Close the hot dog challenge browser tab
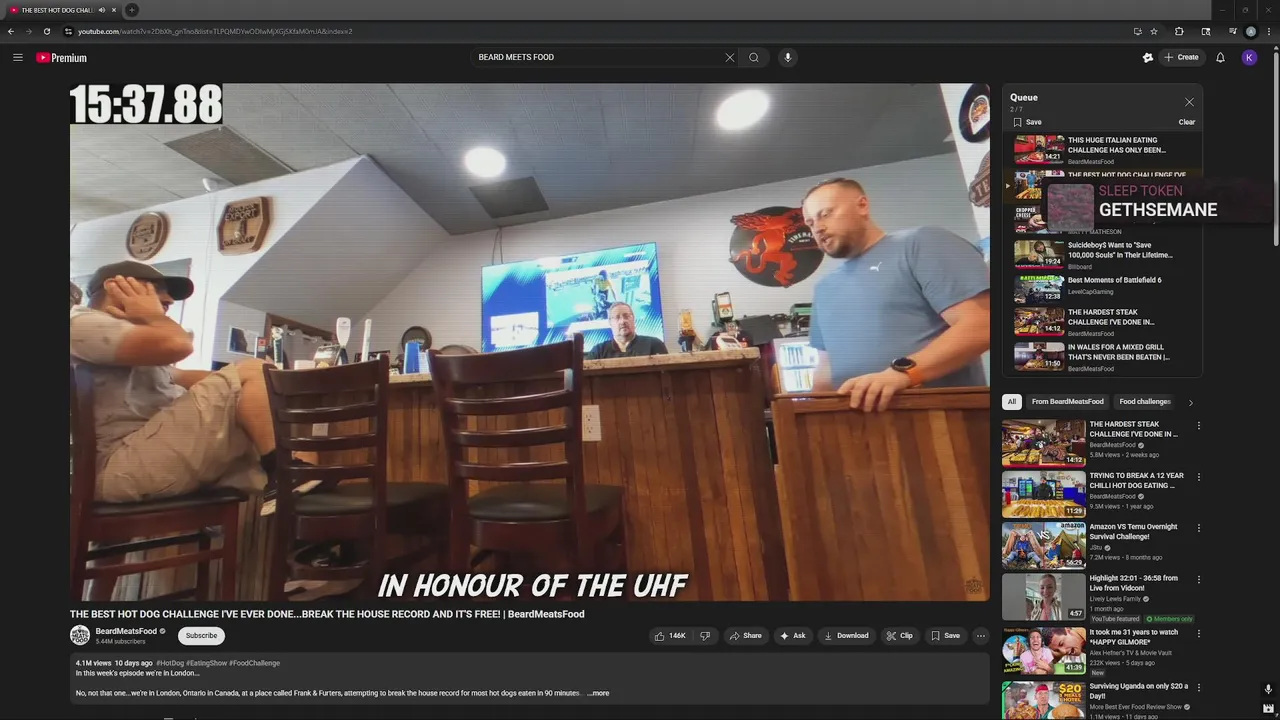 click(114, 10)
